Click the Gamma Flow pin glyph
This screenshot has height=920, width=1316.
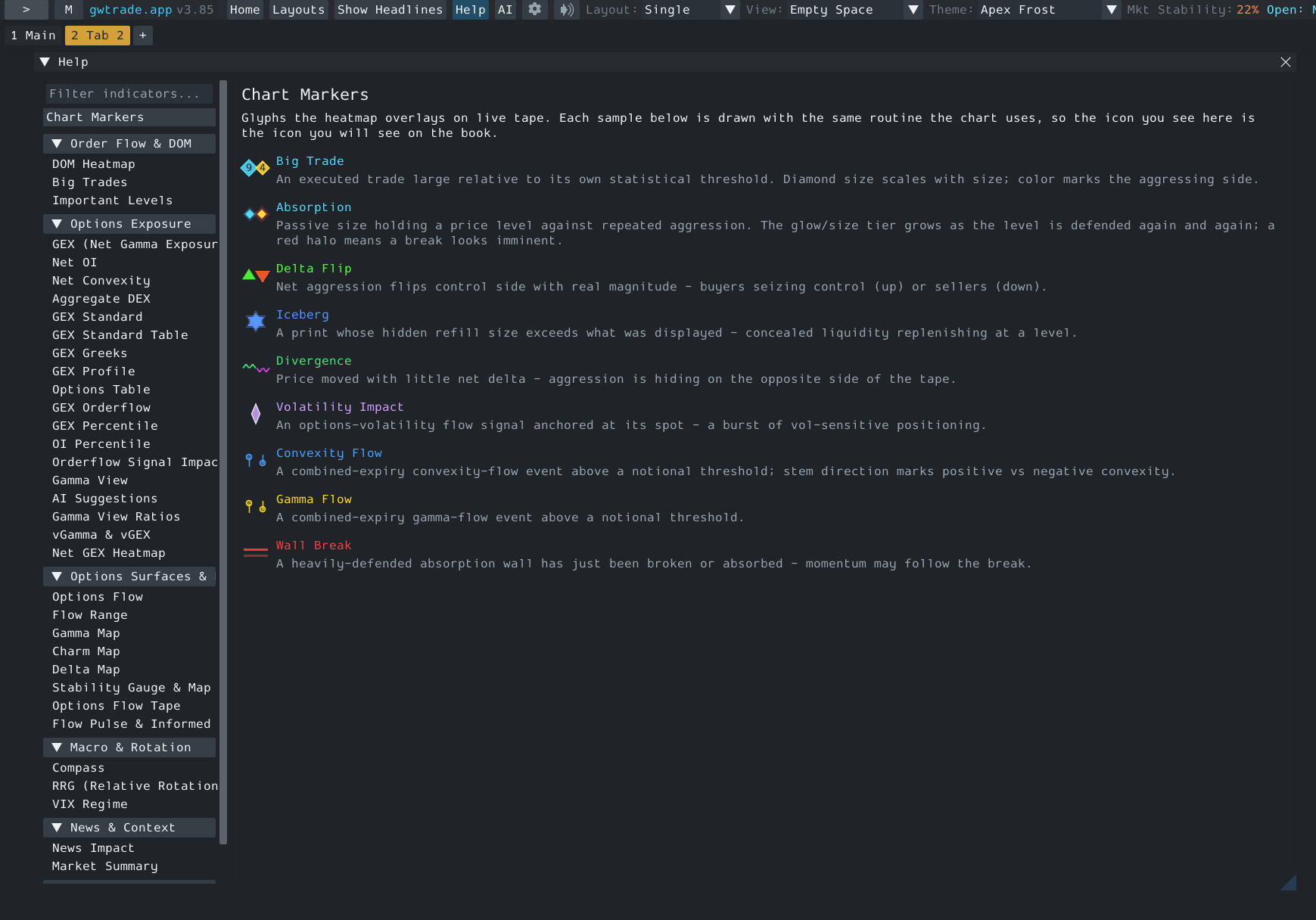(256, 506)
